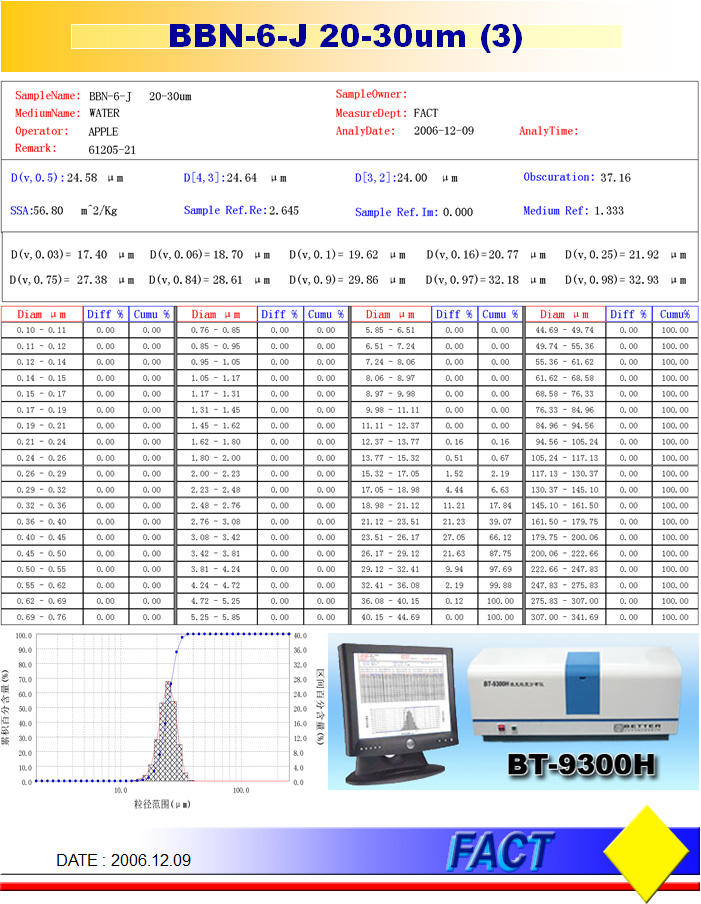Click 'Medium Ref: 1.333'
Viewport: 701px width, 904px height.
coord(574,210)
